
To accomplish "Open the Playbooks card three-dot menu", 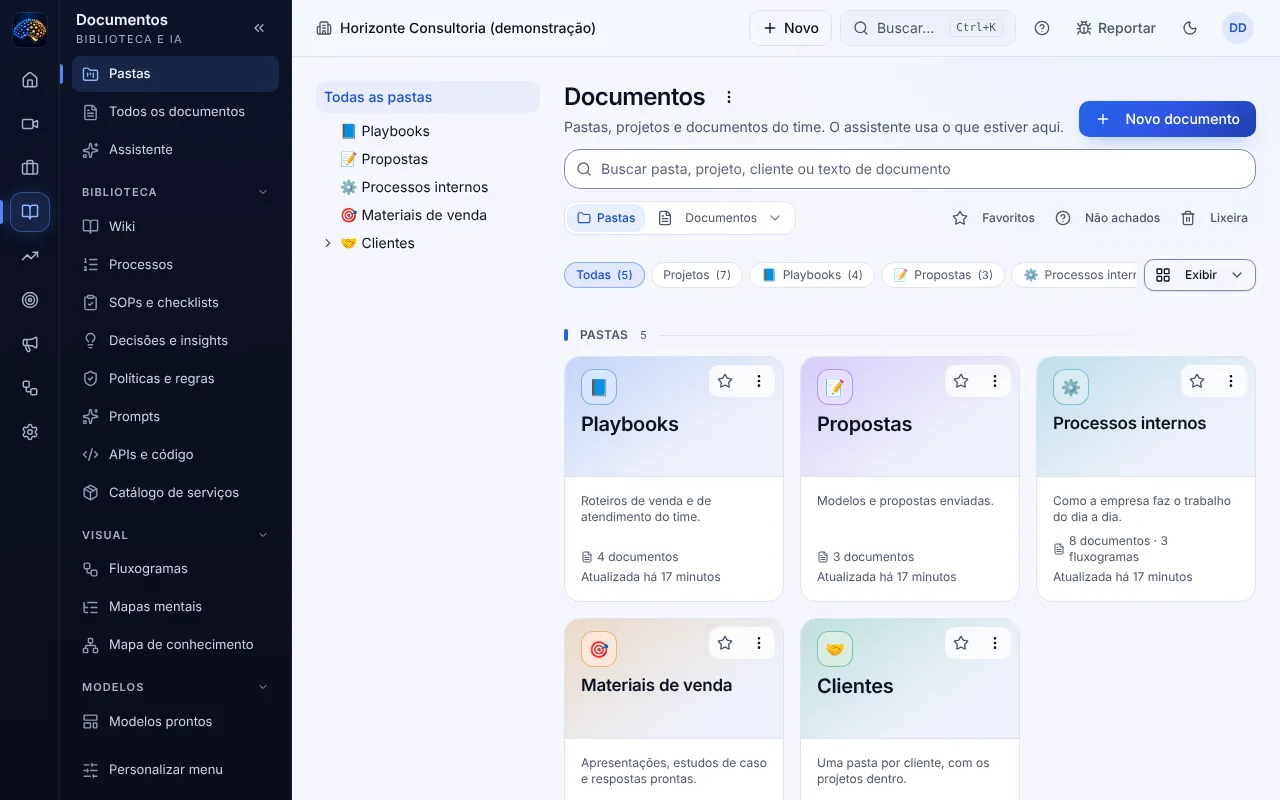I will [759, 381].
